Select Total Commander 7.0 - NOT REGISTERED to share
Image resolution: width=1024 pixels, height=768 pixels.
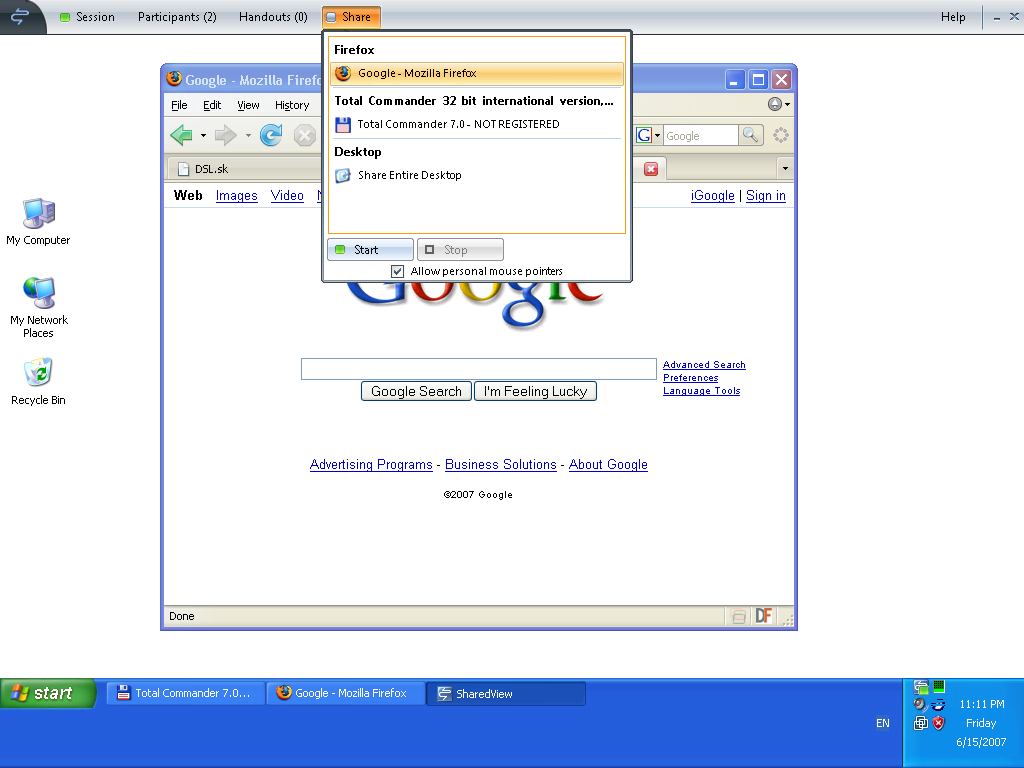tap(477, 124)
